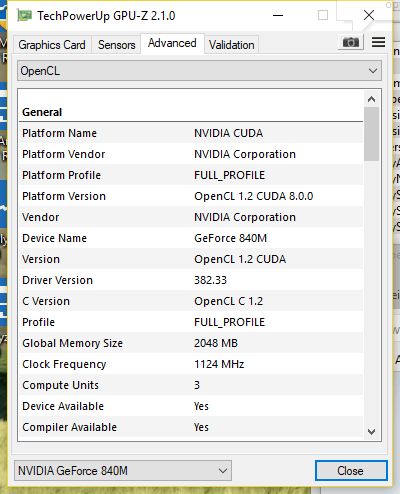Switch to the Sensors tab
This screenshot has height=494, width=400.
[x=116, y=45]
